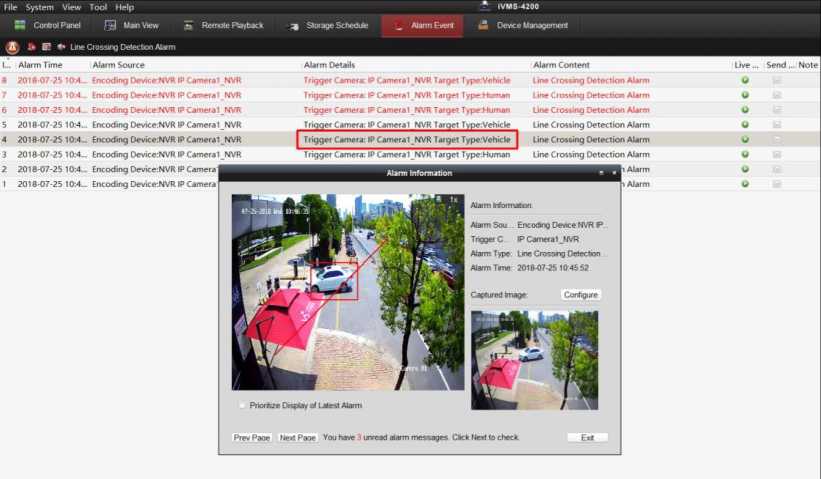Open the Tool menu
Screen dimensions: 821x479
[98, 7]
